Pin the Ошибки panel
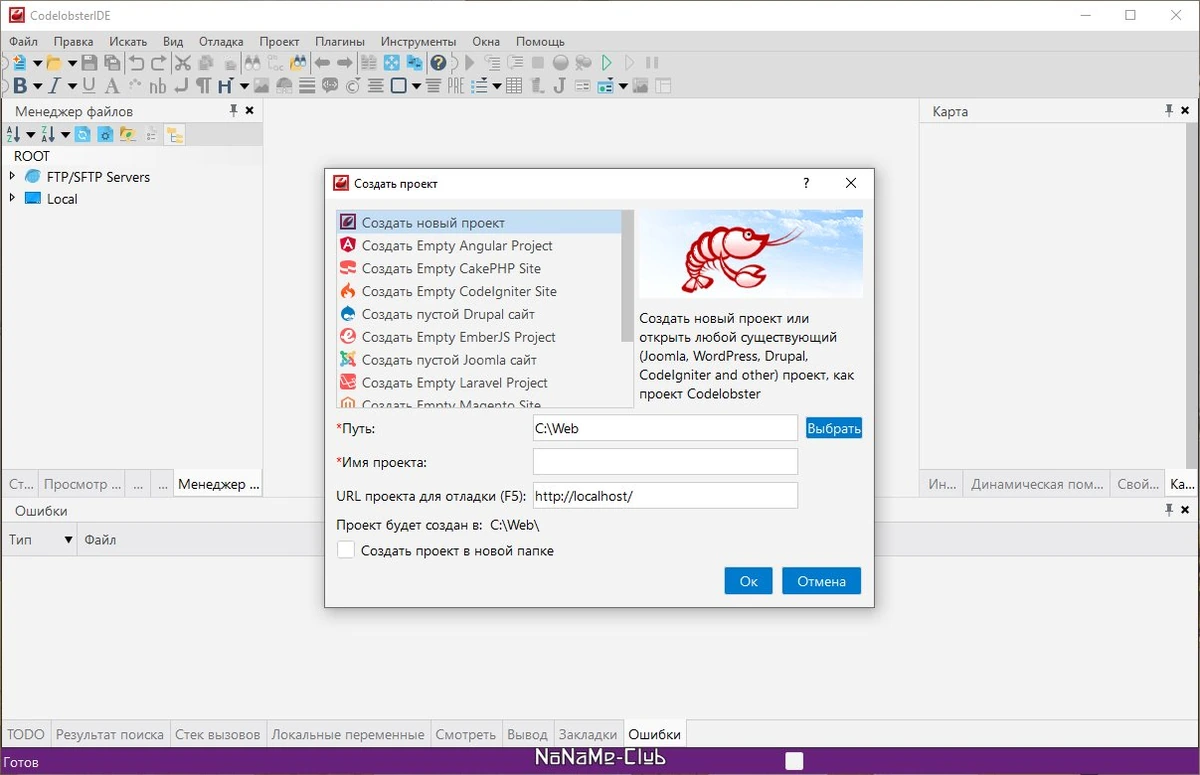Image resolution: width=1200 pixels, height=775 pixels. (x=1169, y=510)
